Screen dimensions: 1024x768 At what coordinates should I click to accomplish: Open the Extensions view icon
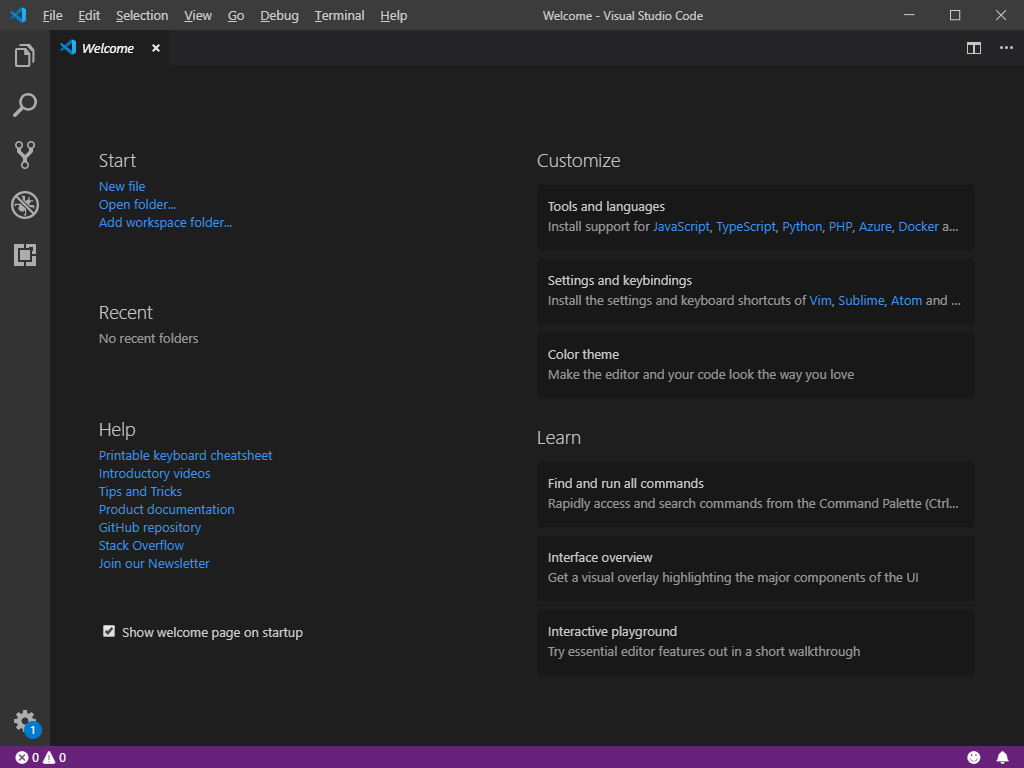pyautogui.click(x=25, y=255)
